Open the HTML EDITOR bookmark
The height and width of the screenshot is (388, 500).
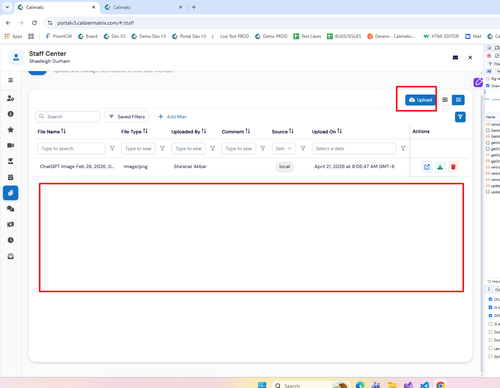coord(441,36)
